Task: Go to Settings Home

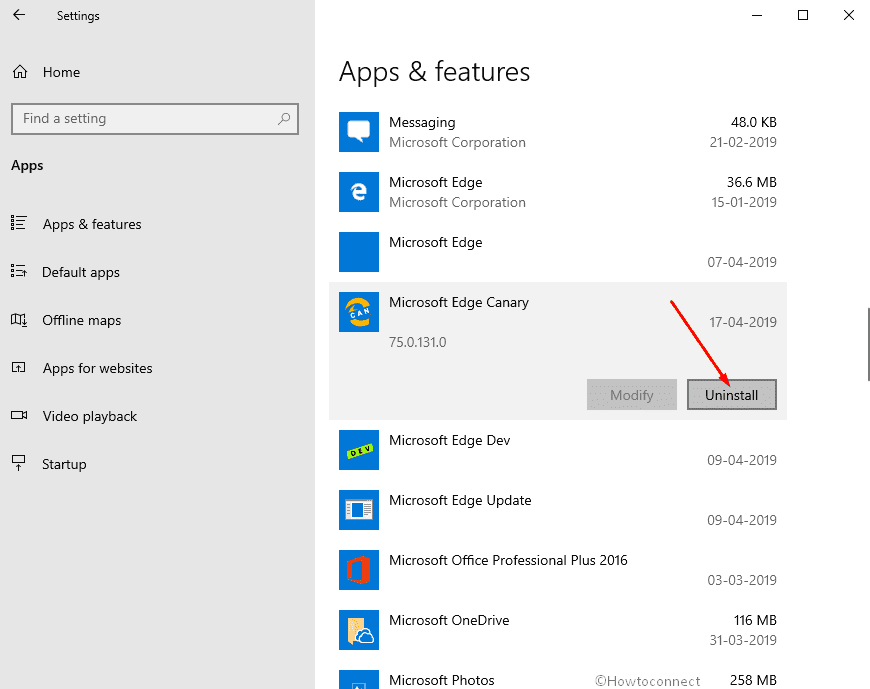Action: pyautogui.click(x=62, y=72)
